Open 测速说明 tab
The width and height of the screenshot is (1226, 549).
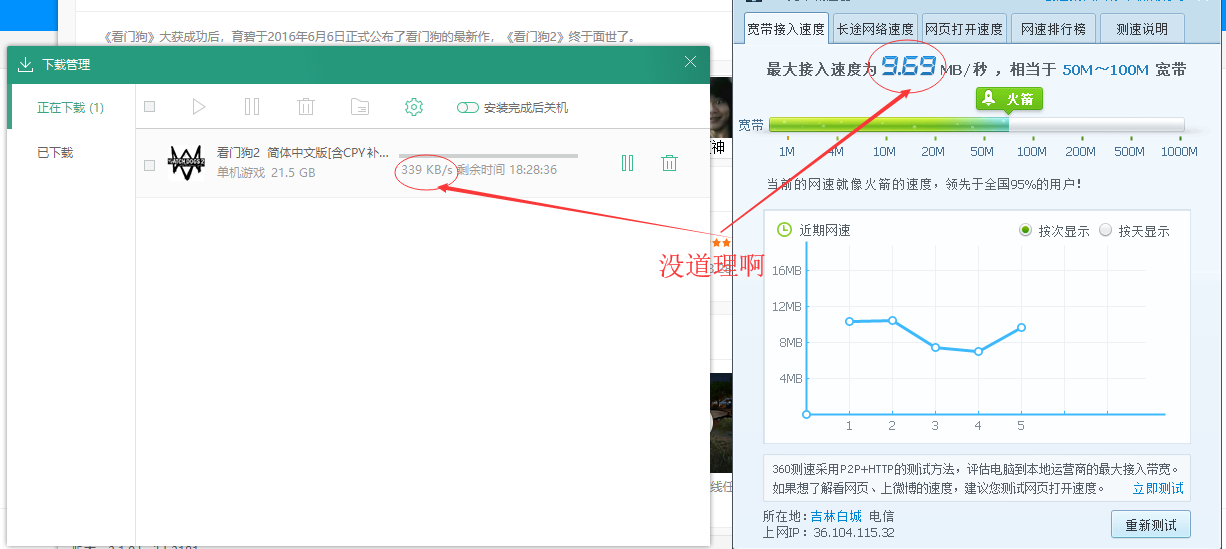click(x=1142, y=28)
